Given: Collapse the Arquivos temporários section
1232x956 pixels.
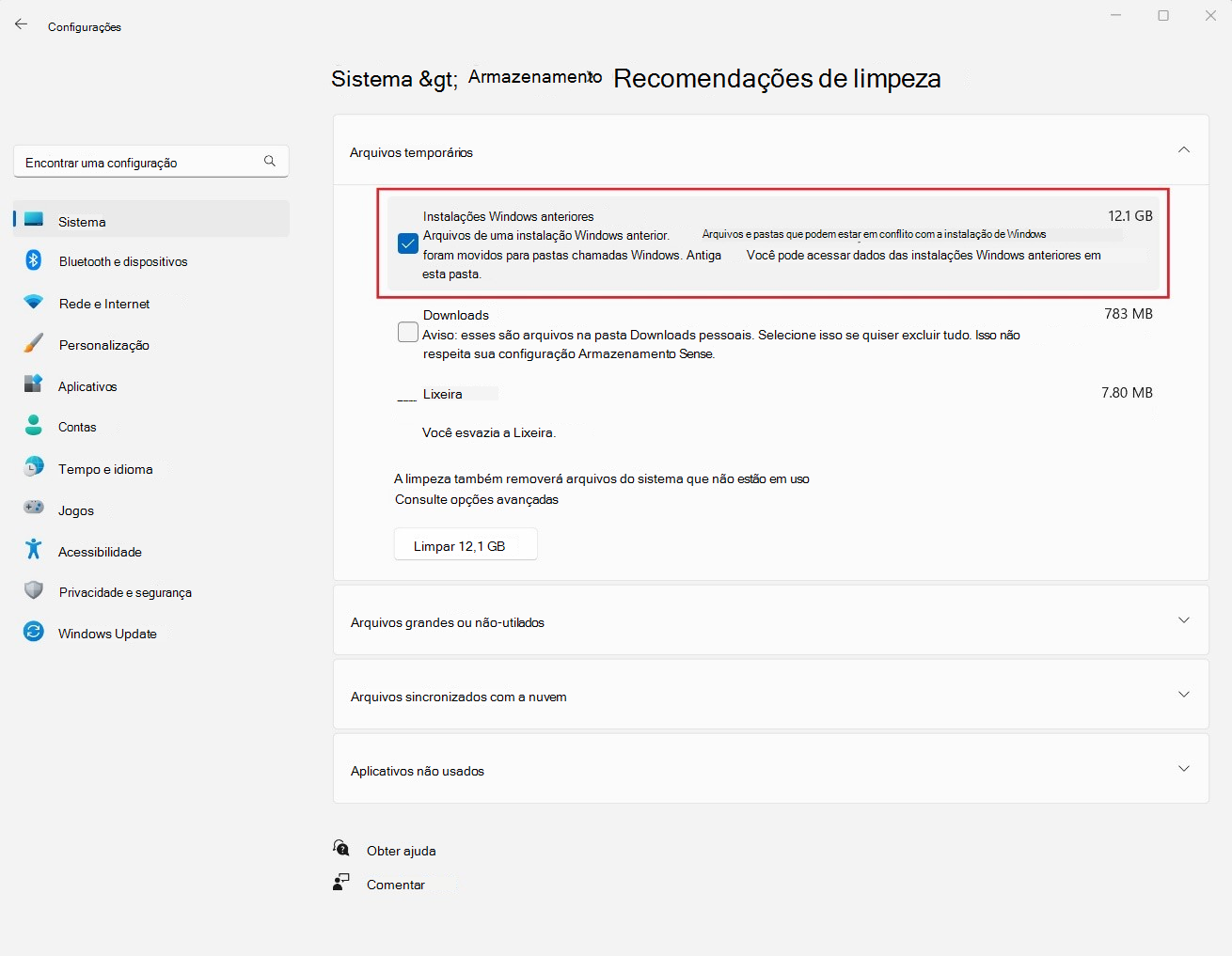Looking at the screenshot, I should [x=1184, y=150].
